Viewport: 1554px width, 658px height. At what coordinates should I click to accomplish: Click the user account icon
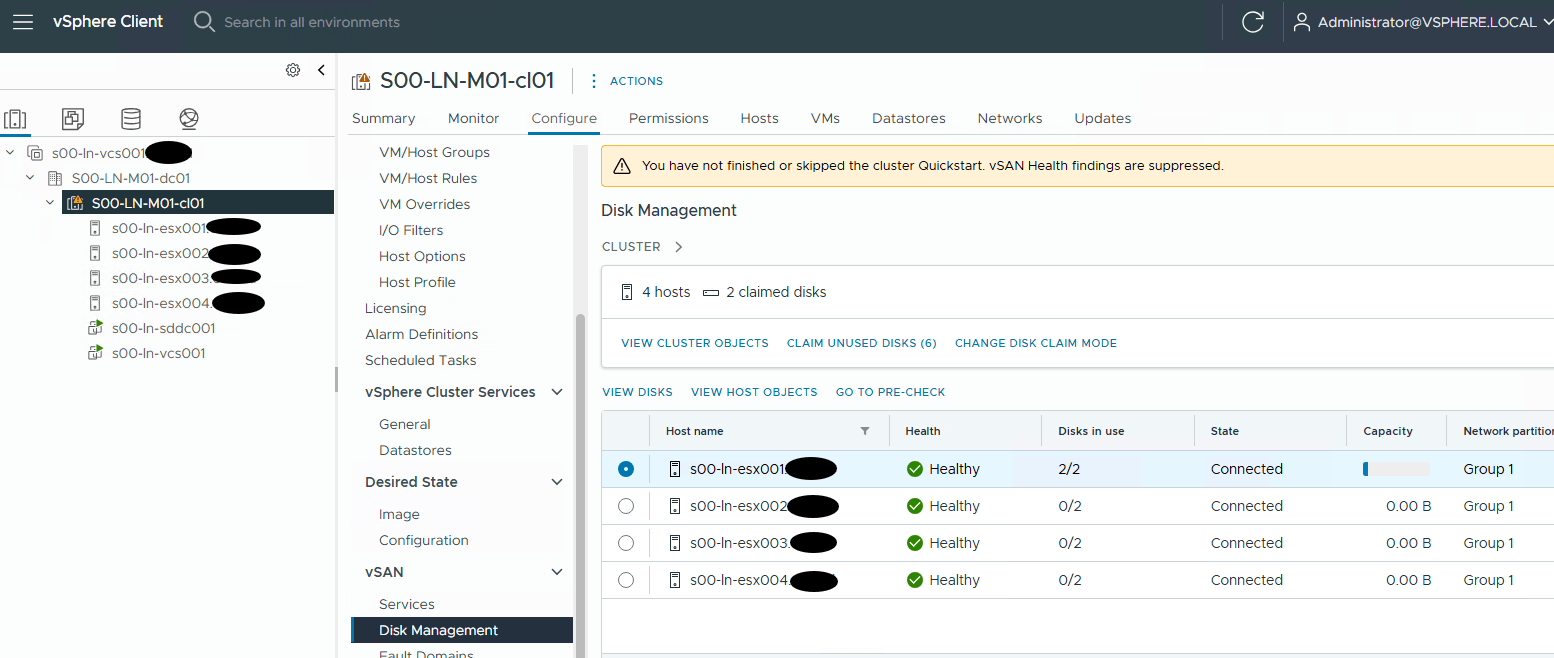click(x=1301, y=22)
